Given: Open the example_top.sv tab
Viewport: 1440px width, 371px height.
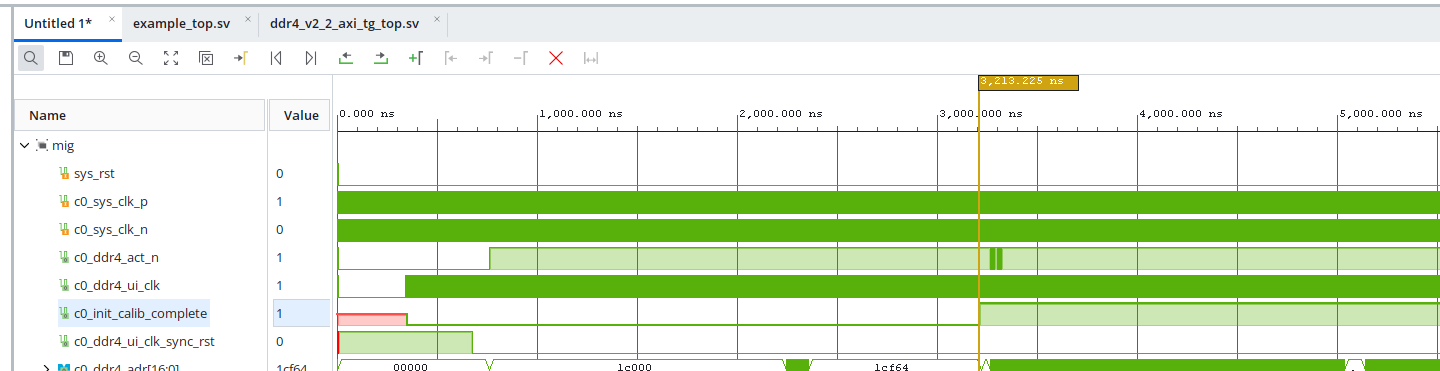Looking at the screenshot, I should pos(181,23).
